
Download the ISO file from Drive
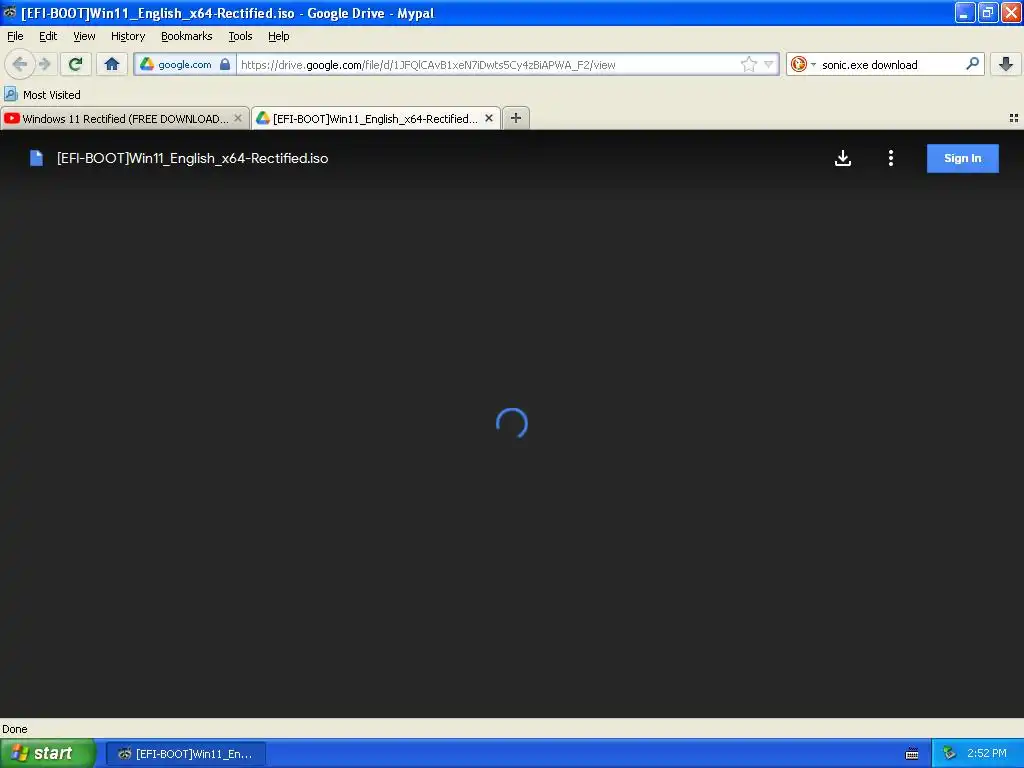[843, 158]
